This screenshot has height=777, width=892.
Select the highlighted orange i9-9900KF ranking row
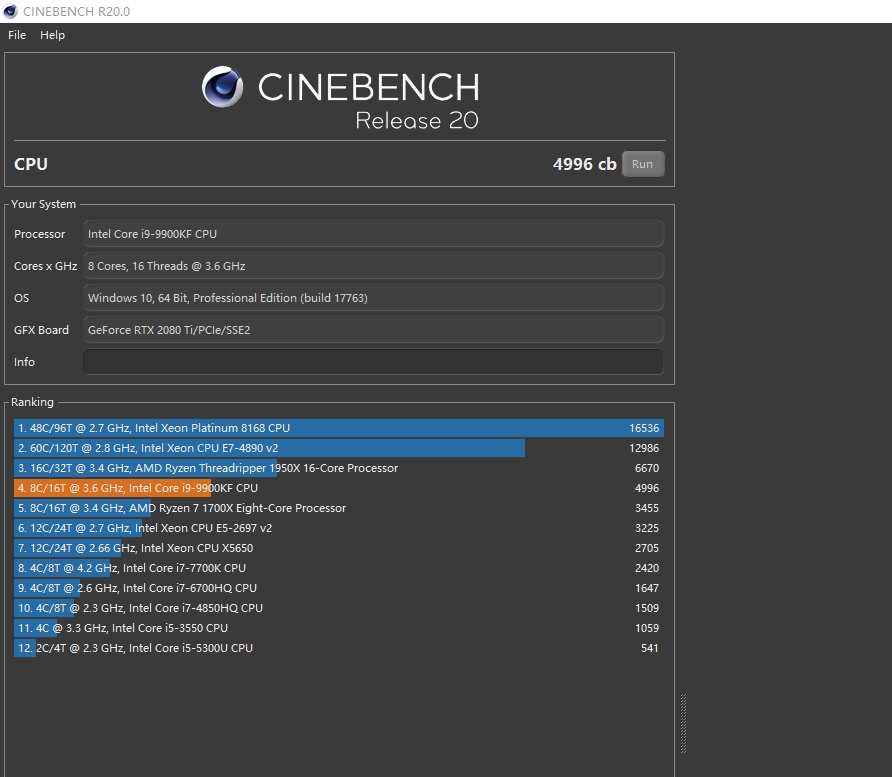coord(338,488)
